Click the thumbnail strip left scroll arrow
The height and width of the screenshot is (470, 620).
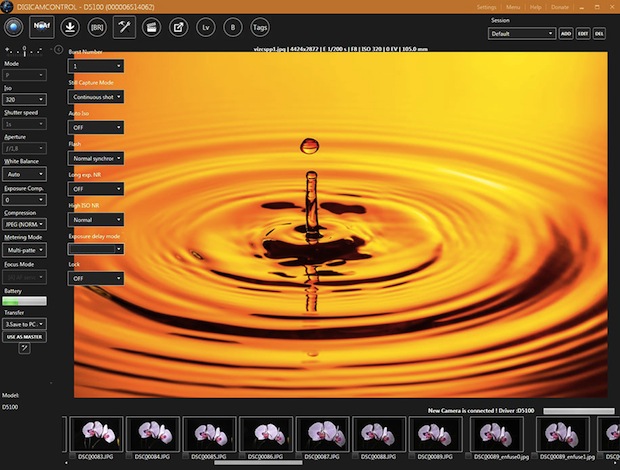[66, 463]
